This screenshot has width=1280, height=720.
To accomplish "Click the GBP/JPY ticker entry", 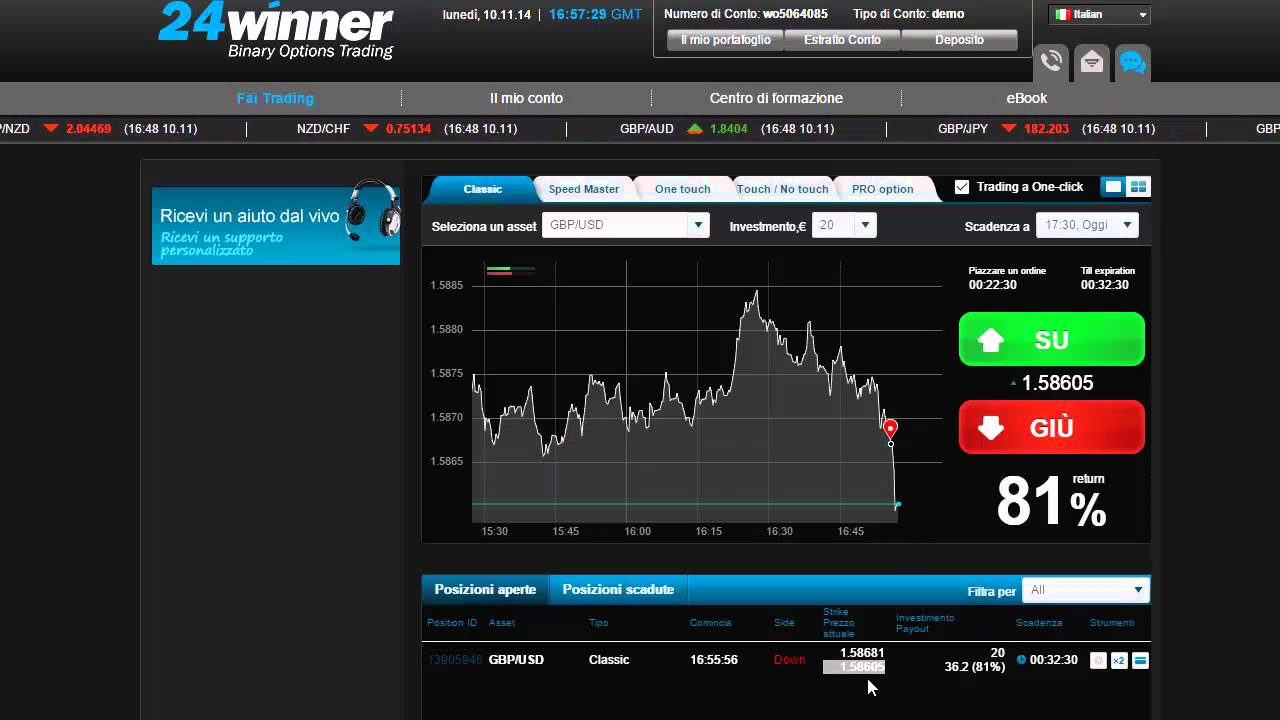I will [1046, 129].
